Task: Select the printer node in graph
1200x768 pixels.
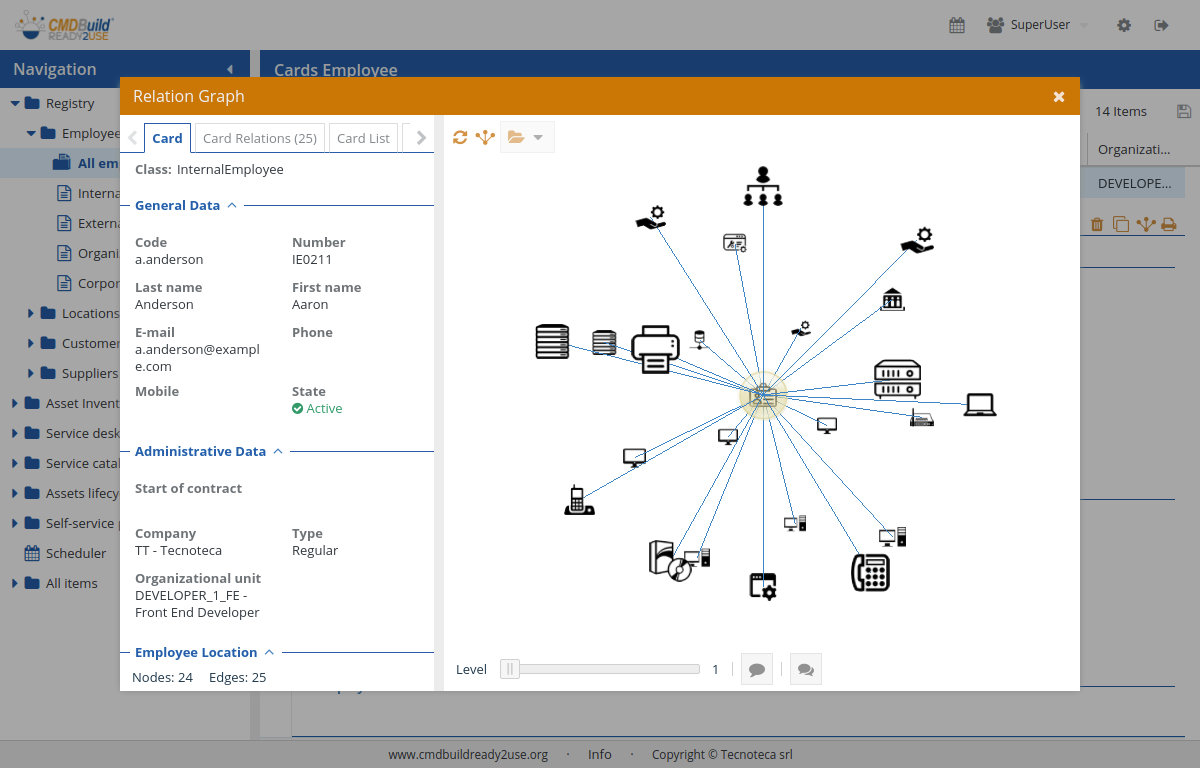Action: tap(655, 350)
